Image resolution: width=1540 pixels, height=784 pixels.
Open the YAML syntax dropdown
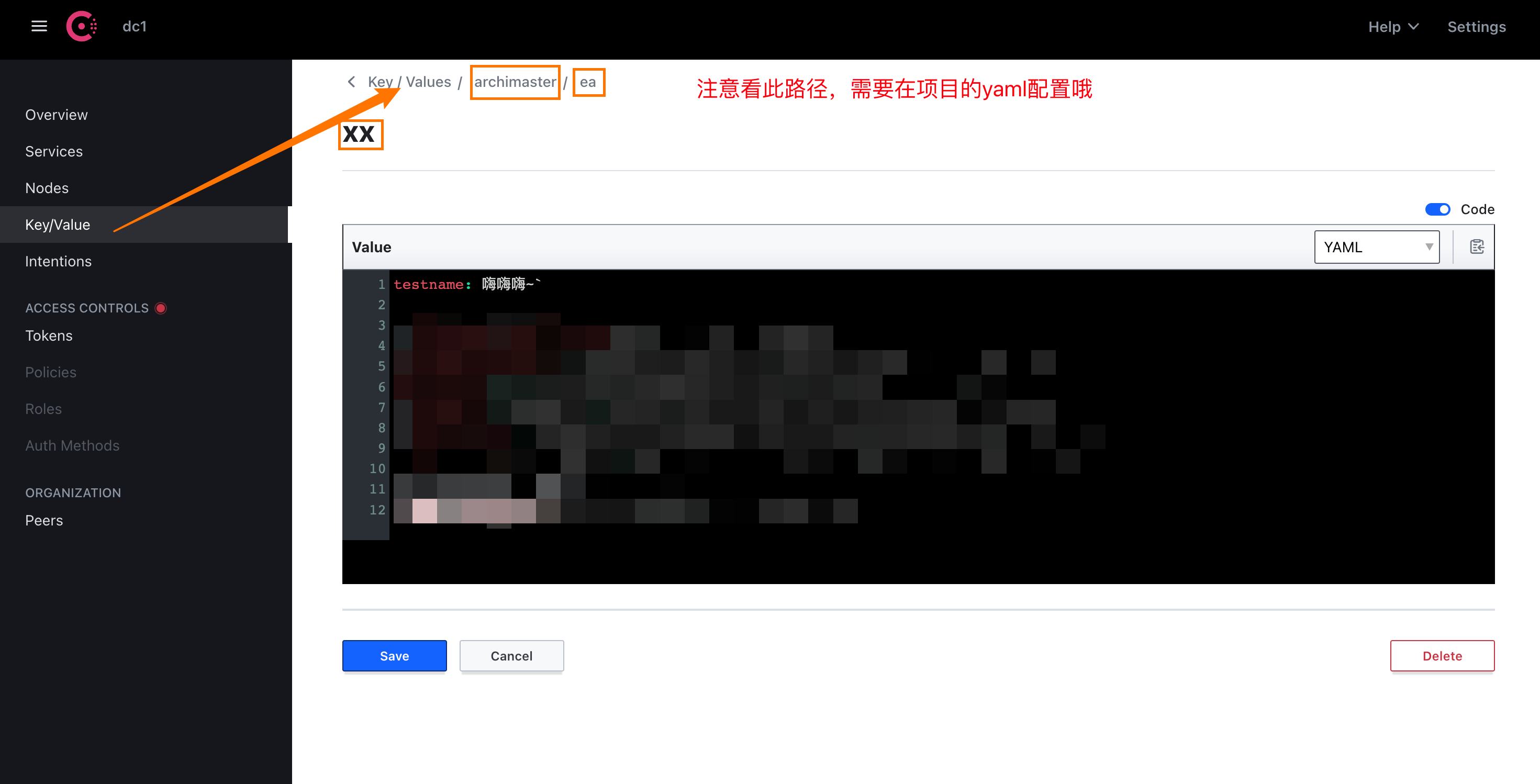[x=1376, y=247]
